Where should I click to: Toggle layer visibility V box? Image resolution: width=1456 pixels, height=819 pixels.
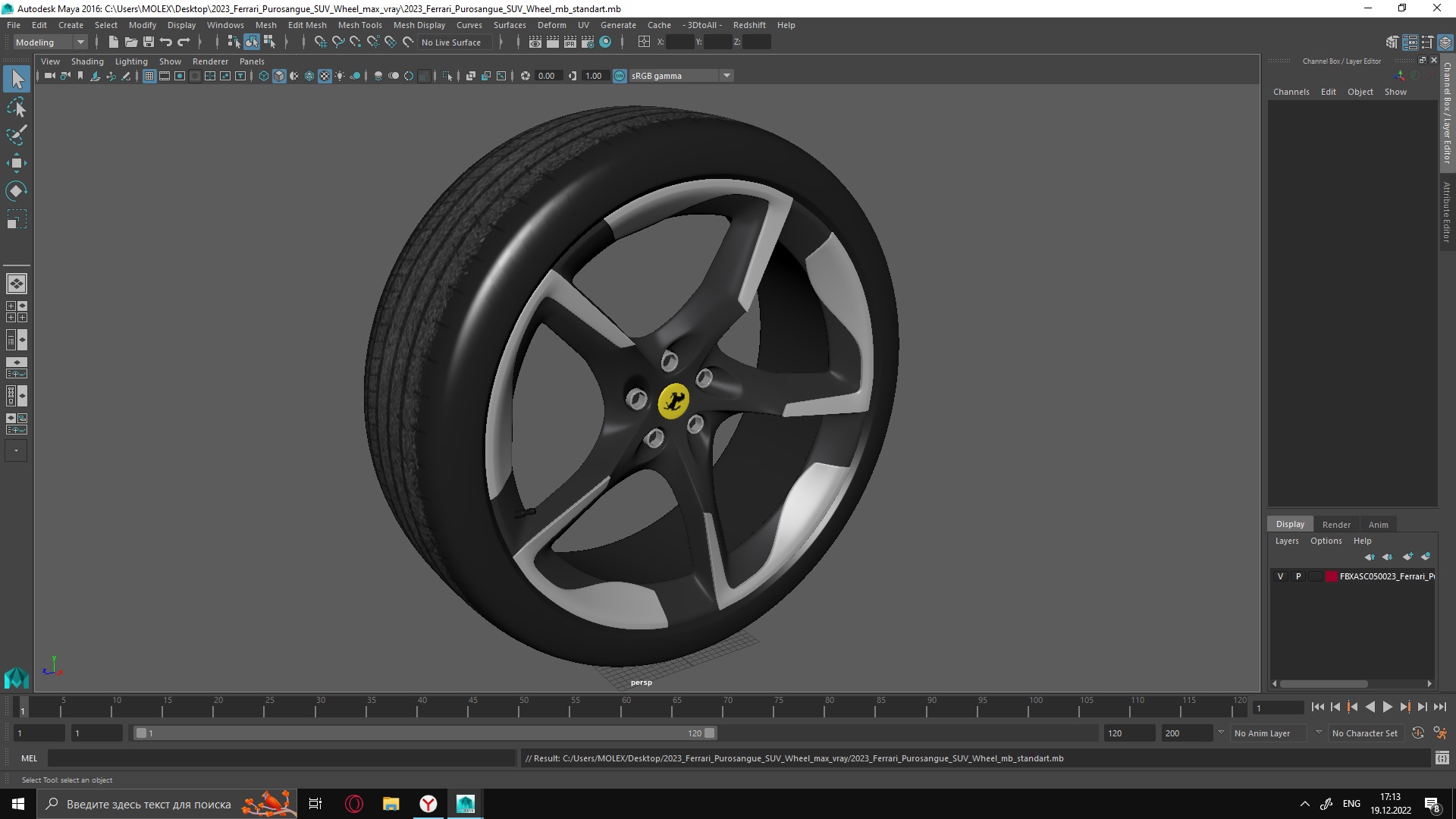click(1281, 576)
